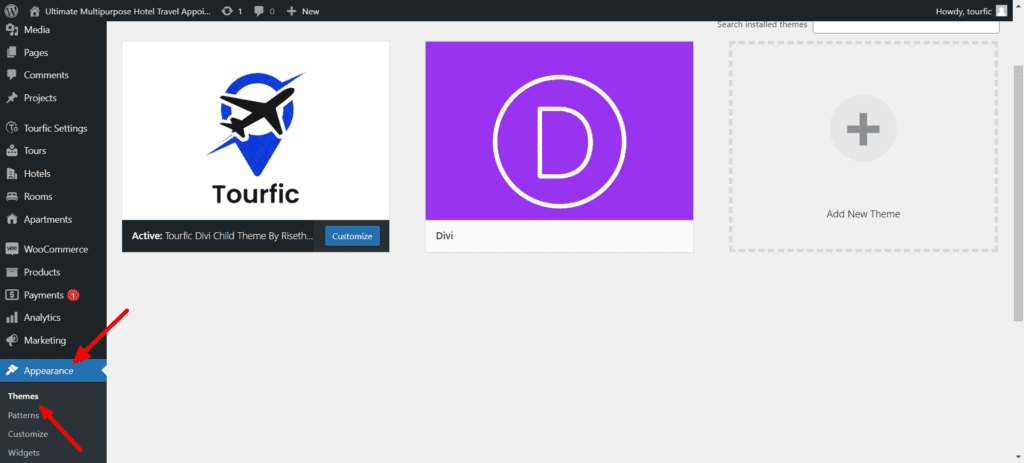Select the purple Divi theme thumbnail
The width and height of the screenshot is (1024, 463).
559,131
